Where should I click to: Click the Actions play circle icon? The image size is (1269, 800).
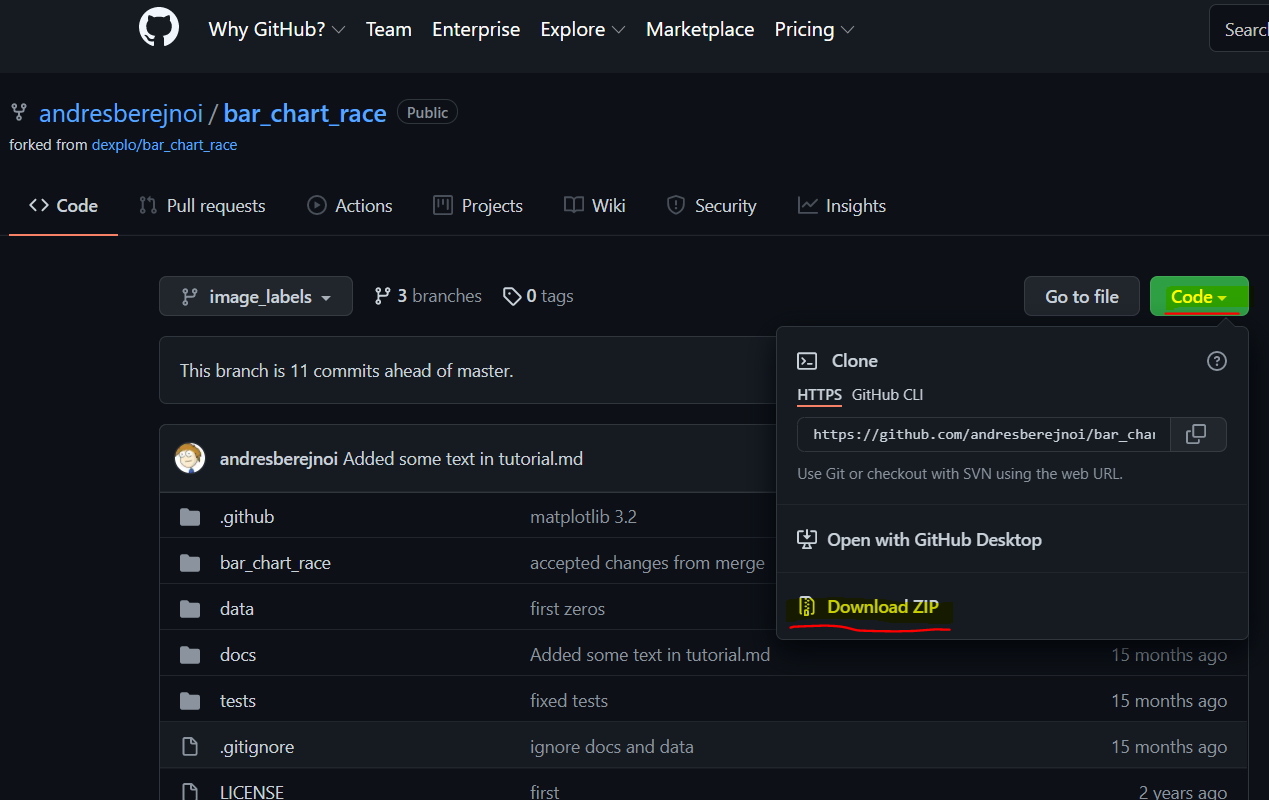click(x=317, y=206)
